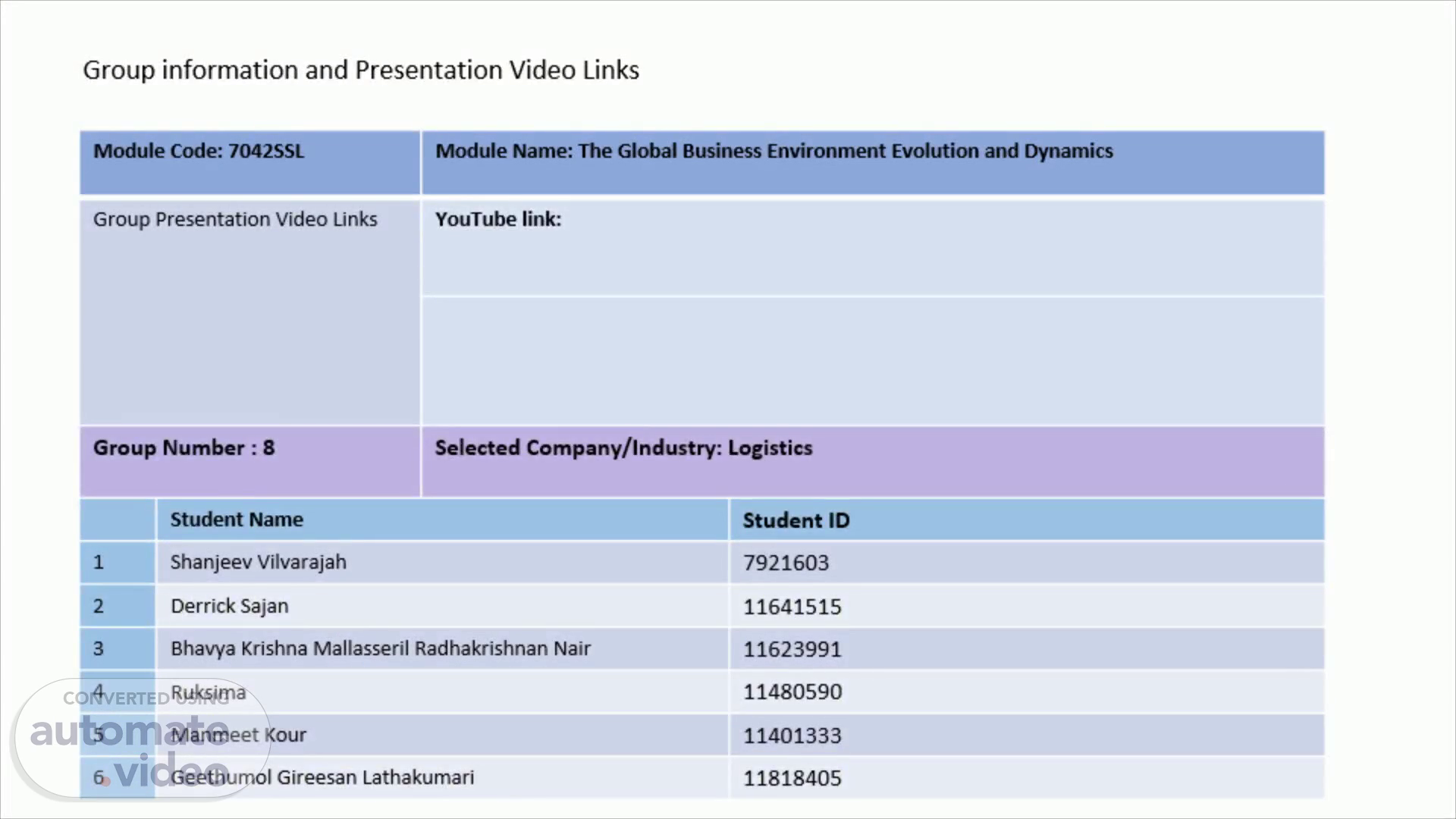This screenshot has width=1456, height=819.
Task: Click student ID 11480590
Action: [792, 692]
